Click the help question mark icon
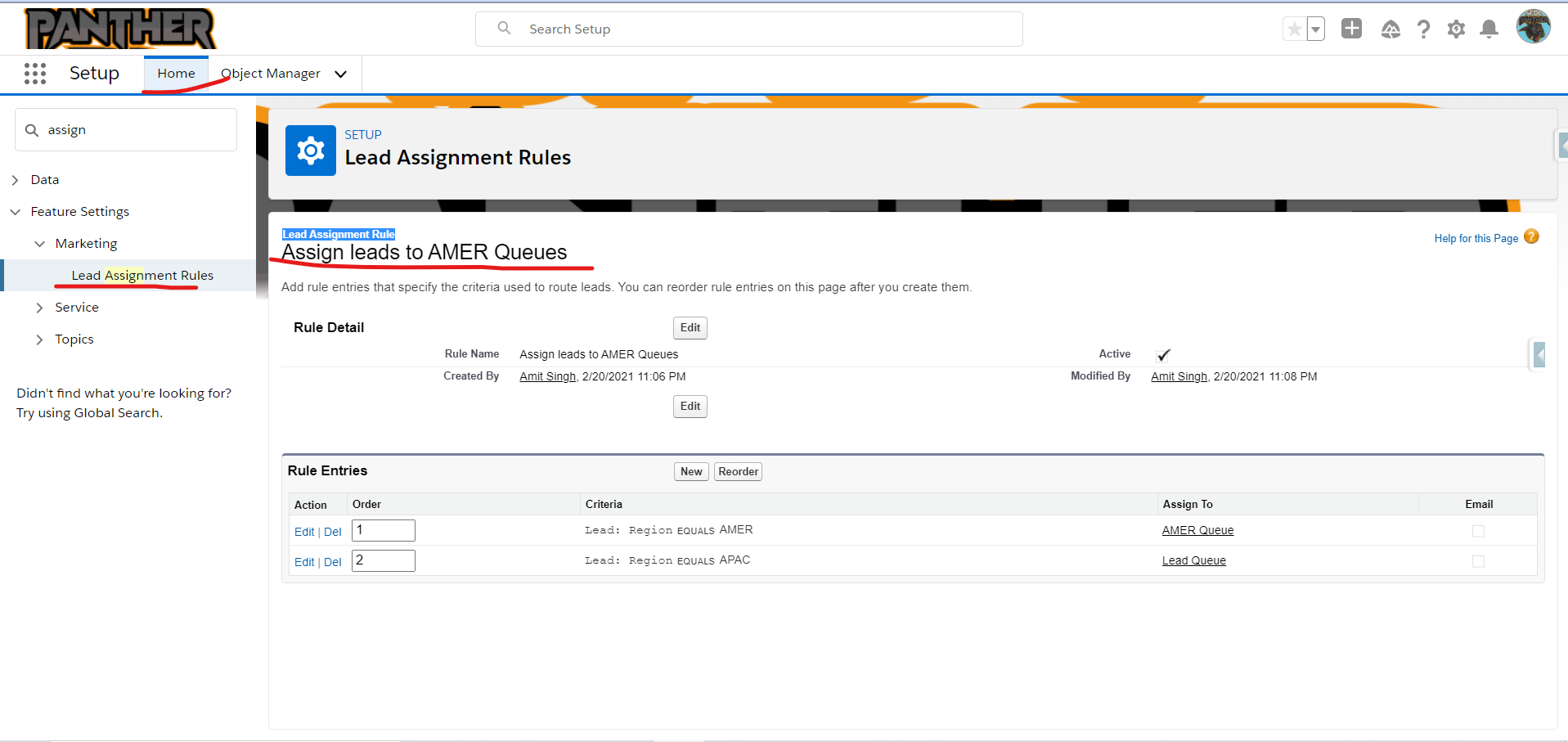The width and height of the screenshot is (1568, 742). (x=1423, y=29)
